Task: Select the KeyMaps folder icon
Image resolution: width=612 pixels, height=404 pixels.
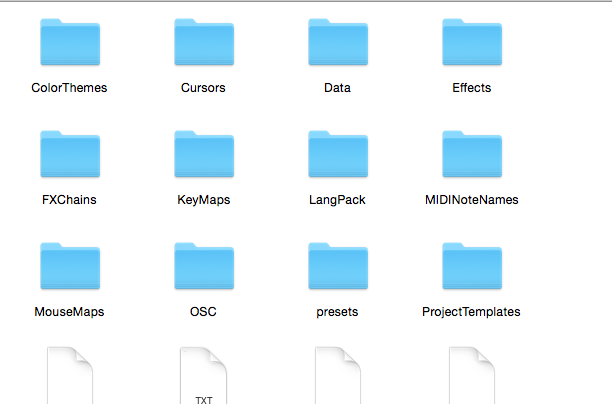Action: click(x=204, y=154)
